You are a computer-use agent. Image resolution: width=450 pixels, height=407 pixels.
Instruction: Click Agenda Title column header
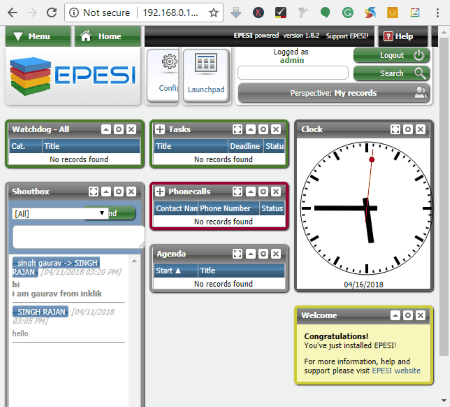click(241, 271)
